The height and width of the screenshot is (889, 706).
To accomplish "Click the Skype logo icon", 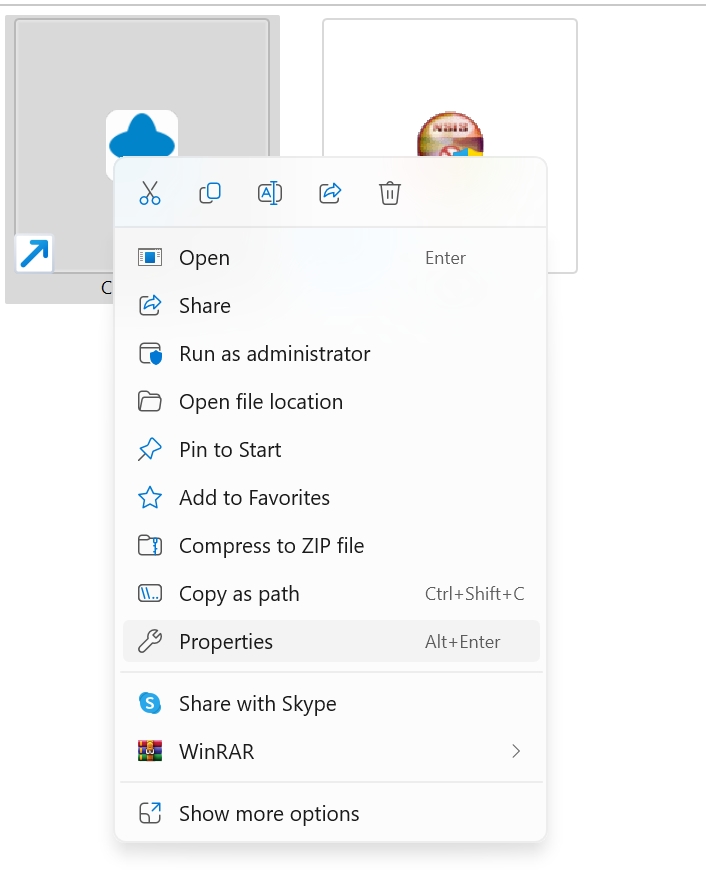I will (x=150, y=704).
